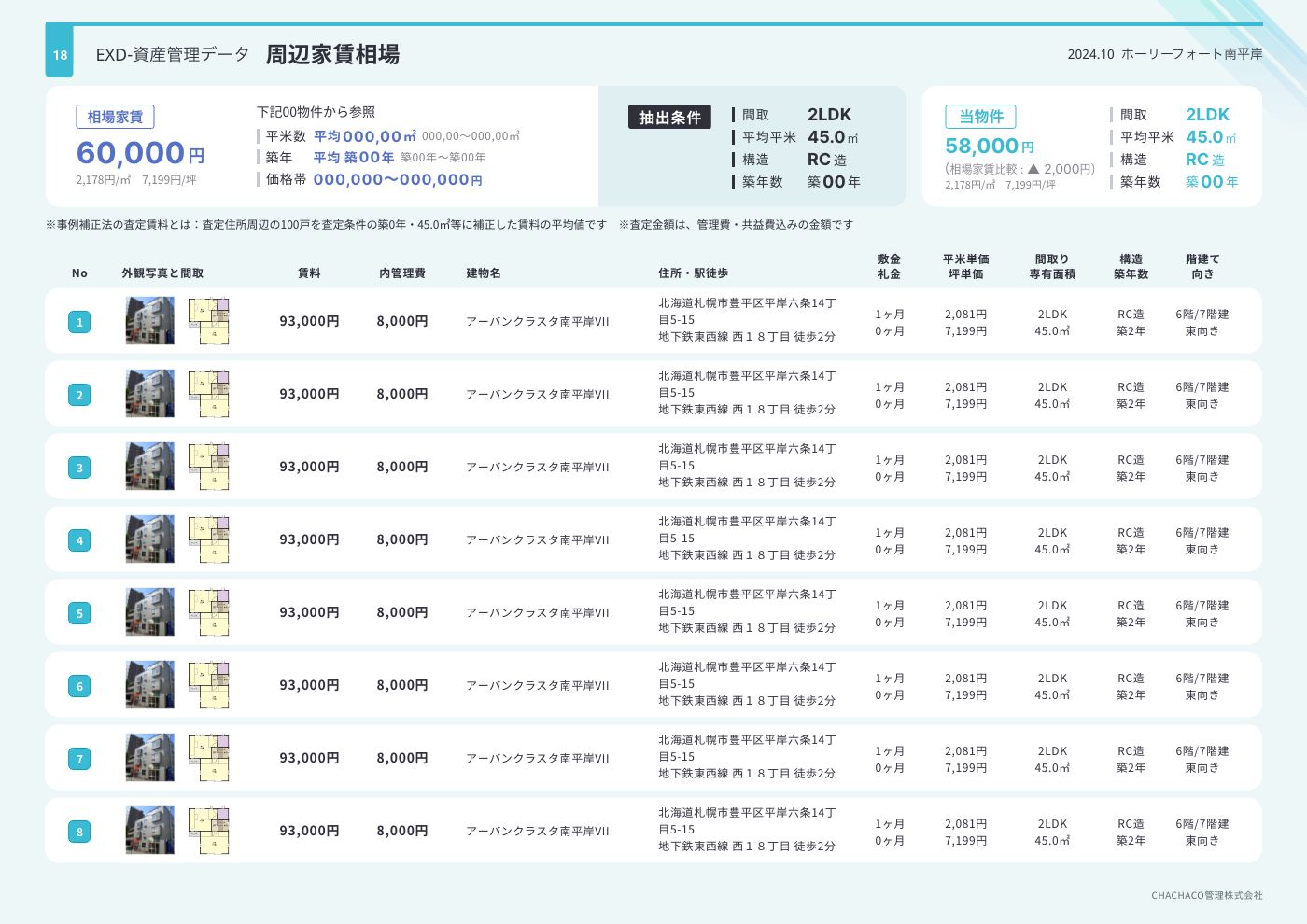This screenshot has width=1307, height=924.
Task: Click the page number 18 badge
Action: coord(60,54)
